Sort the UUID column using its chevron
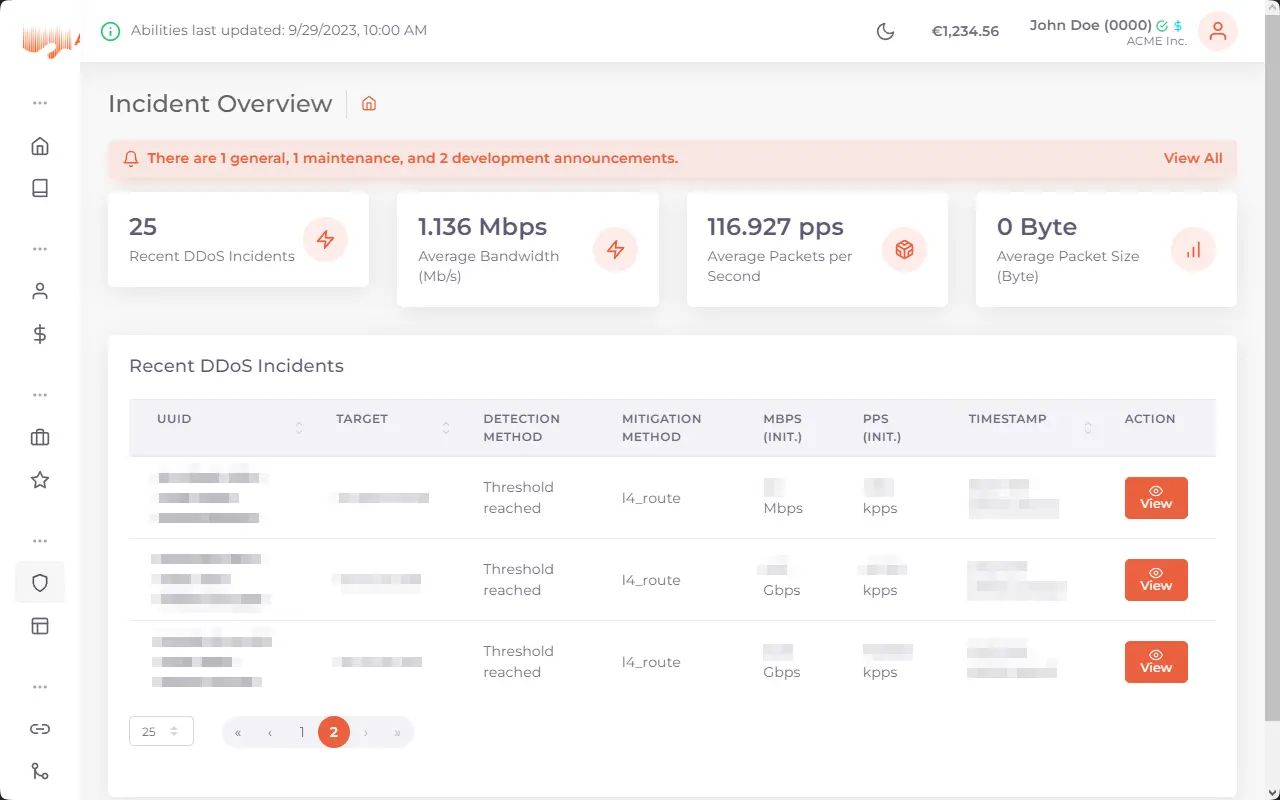 (x=299, y=427)
